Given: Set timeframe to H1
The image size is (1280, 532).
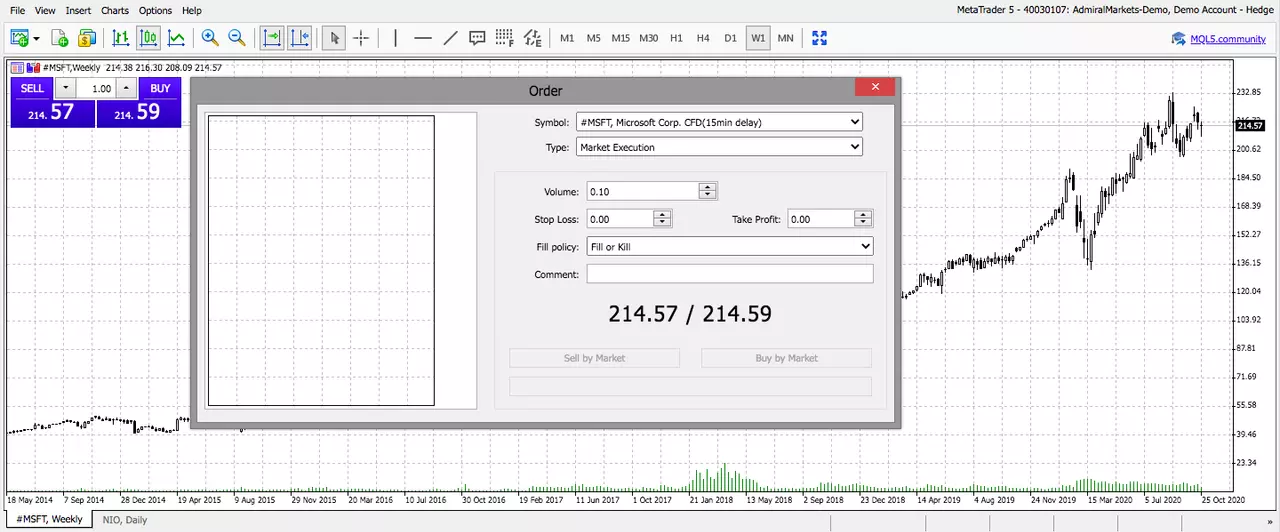Looking at the screenshot, I should (x=676, y=38).
